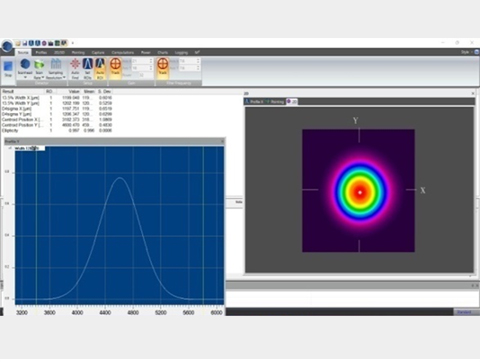Switch to the Profiles ribbon tab
Screen dimensions: 480x362
tap(41, 52)
